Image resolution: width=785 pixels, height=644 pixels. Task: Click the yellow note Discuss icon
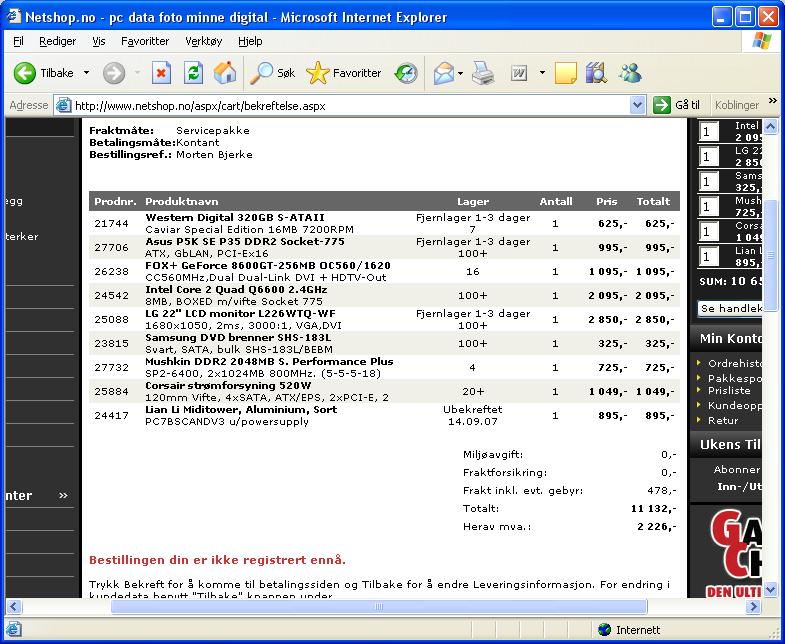coord(566,73)
